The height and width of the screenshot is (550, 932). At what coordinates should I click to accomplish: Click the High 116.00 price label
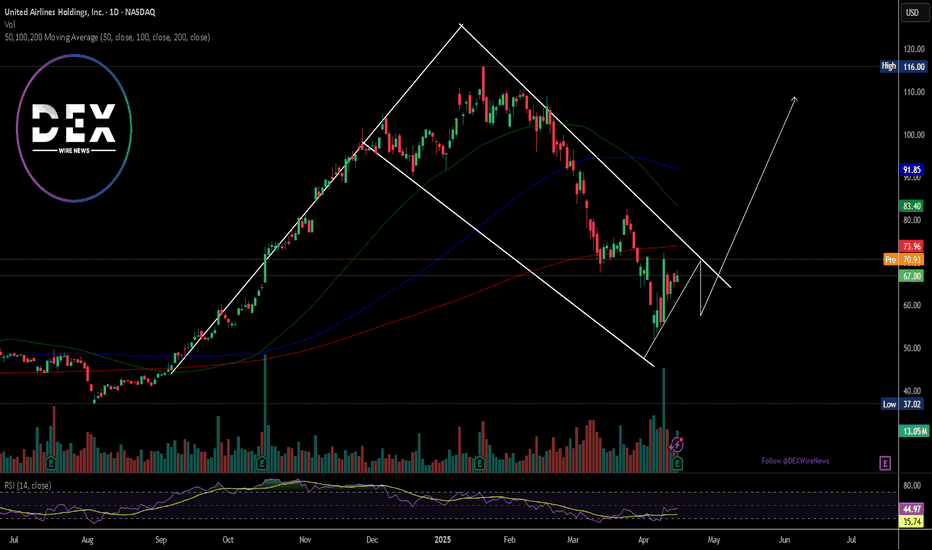tap(903, 67)
